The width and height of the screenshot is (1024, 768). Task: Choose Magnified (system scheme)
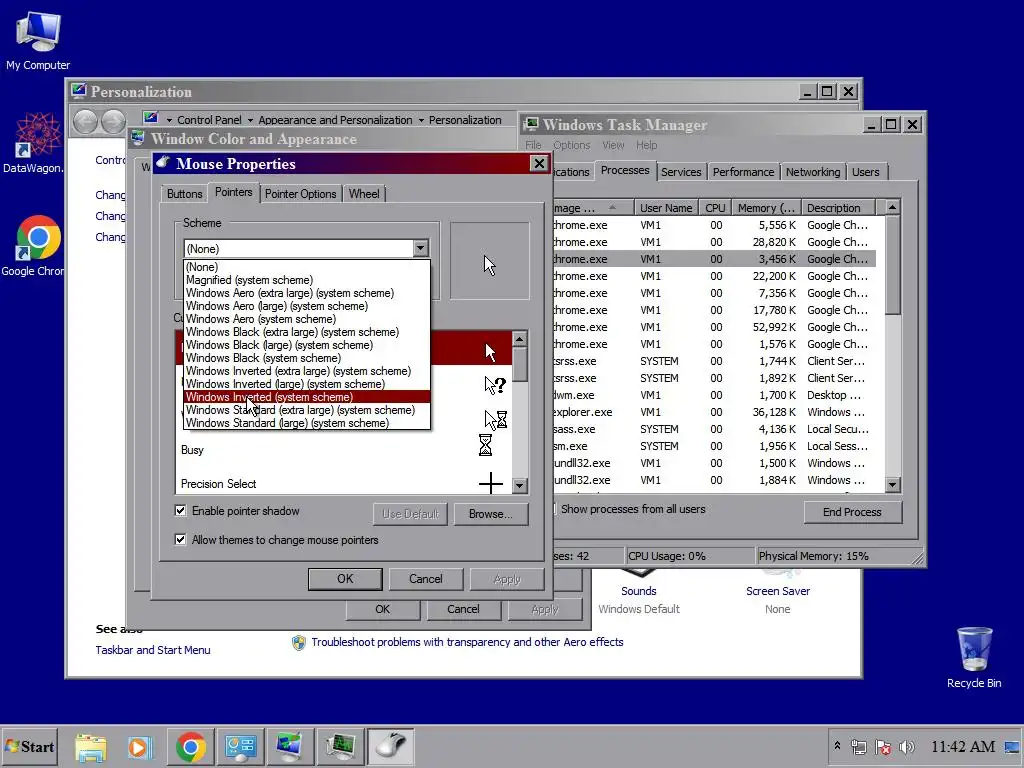pyautogui.click(x=307, y=280)
